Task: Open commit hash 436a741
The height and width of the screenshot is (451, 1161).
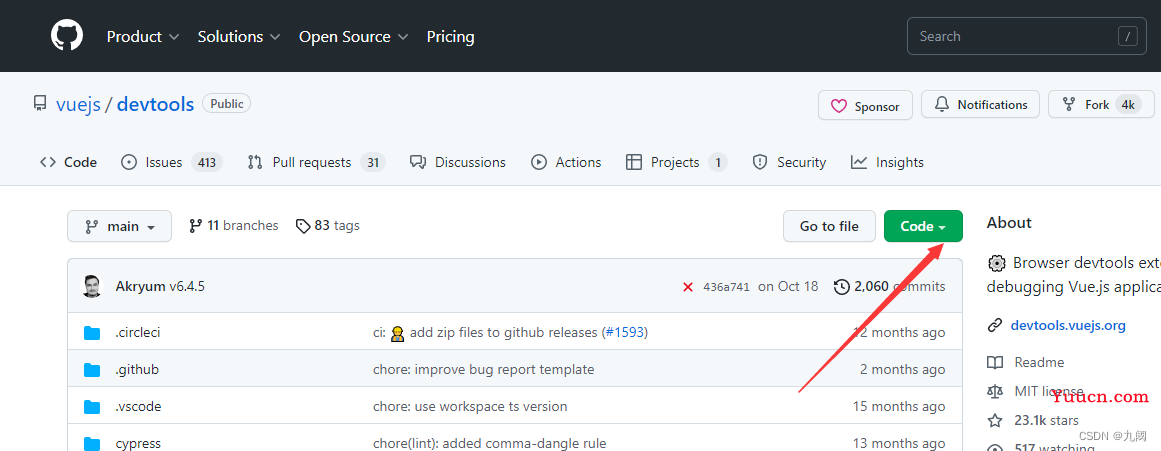Action: (x=726, y=287)
